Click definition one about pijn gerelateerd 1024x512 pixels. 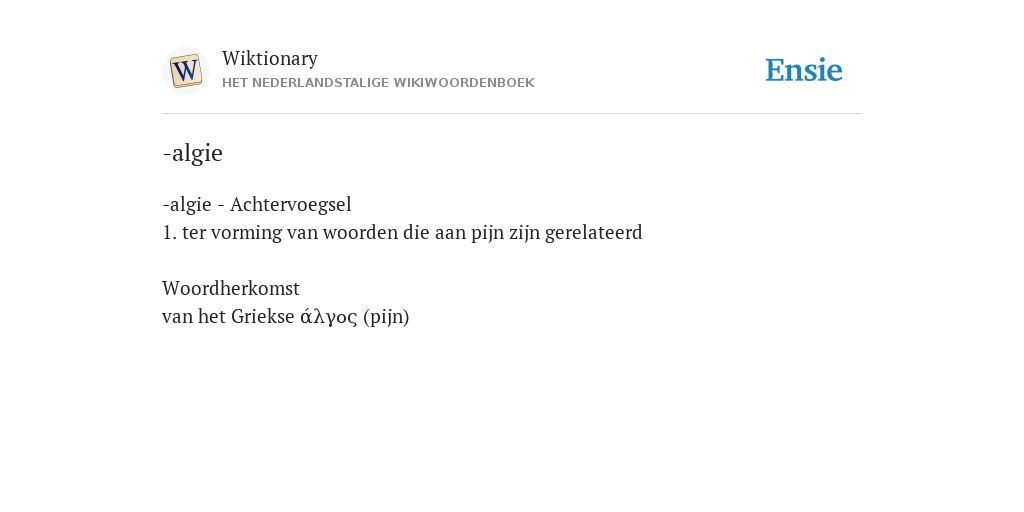point(402,232)
